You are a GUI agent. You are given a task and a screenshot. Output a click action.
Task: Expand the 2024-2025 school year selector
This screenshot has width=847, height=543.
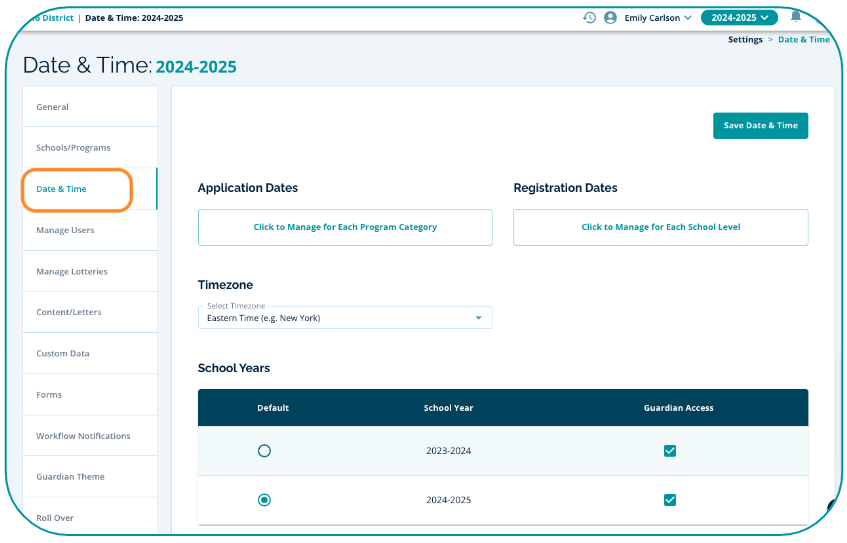point(739,18)
